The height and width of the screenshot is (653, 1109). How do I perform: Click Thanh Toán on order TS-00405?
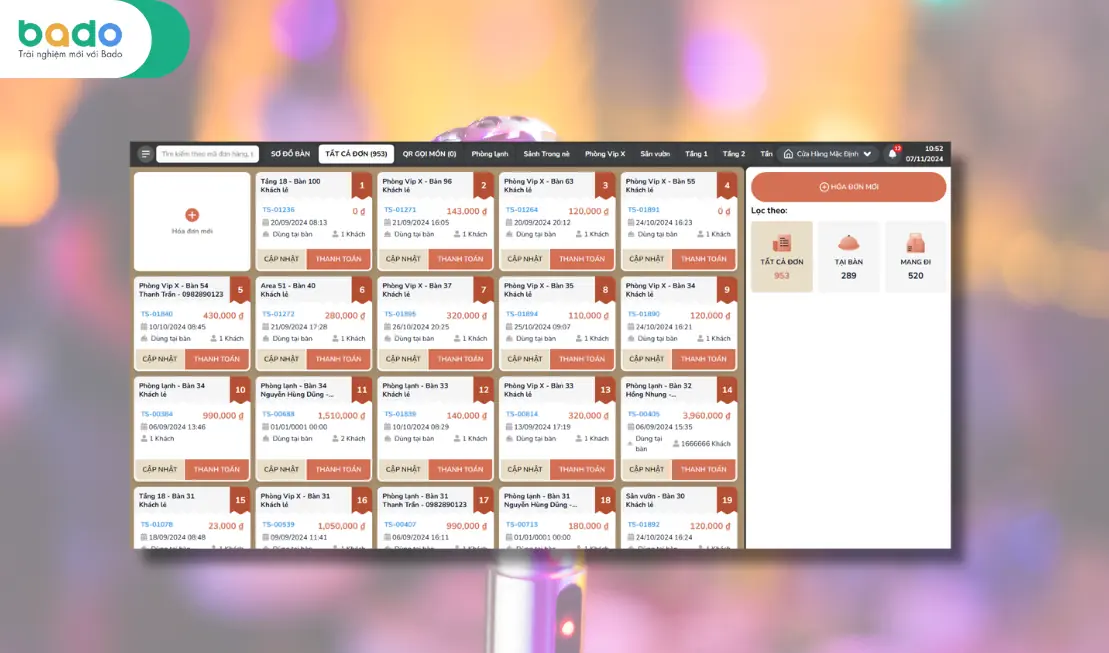[x=703, y=469]
